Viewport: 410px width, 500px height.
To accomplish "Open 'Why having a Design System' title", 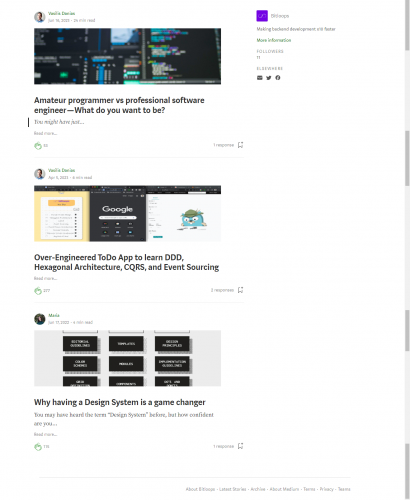I will 120,402.
